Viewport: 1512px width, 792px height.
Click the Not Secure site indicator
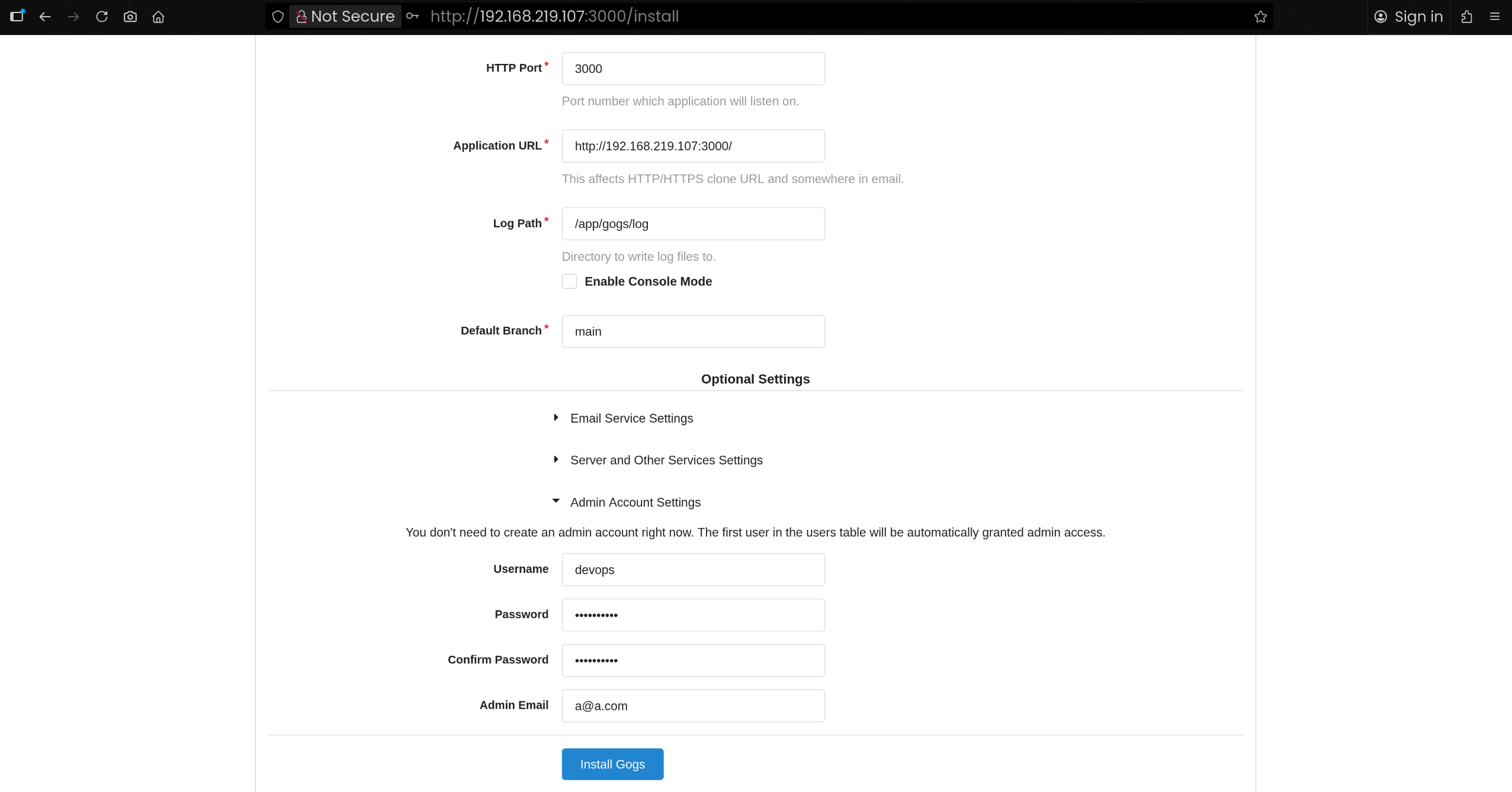[x=346, y=17]
